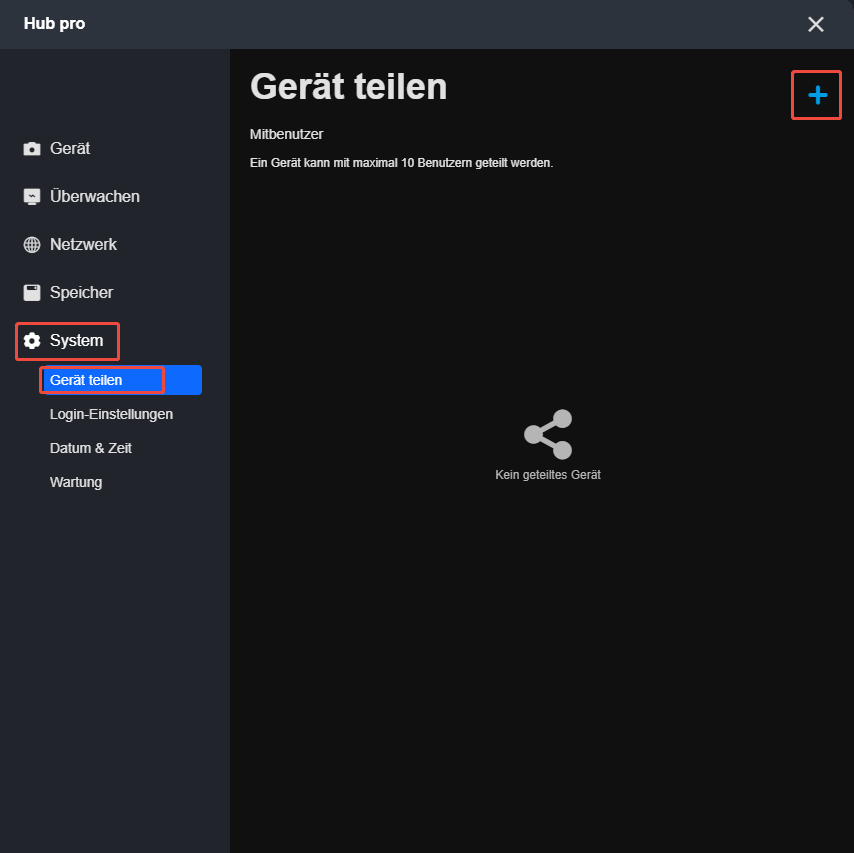Click the share icon in empty state
Image resolution: width=854 pixels, height=853 pixels.
point(547,434)
